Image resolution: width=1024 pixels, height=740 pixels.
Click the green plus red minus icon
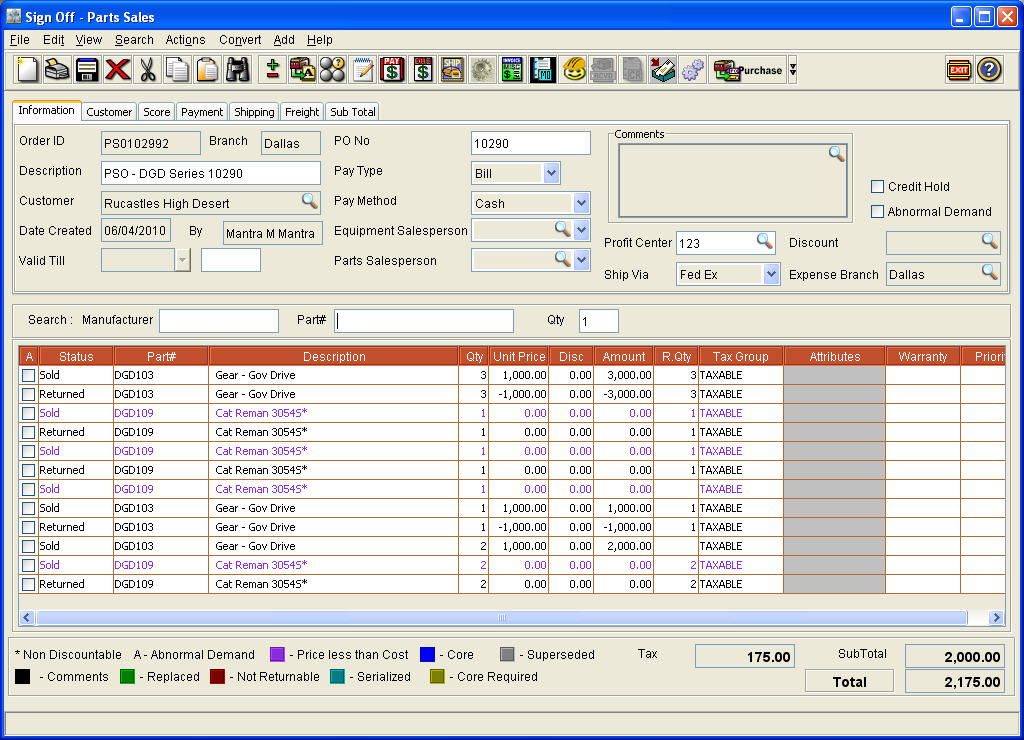click(x=273, y=69)
